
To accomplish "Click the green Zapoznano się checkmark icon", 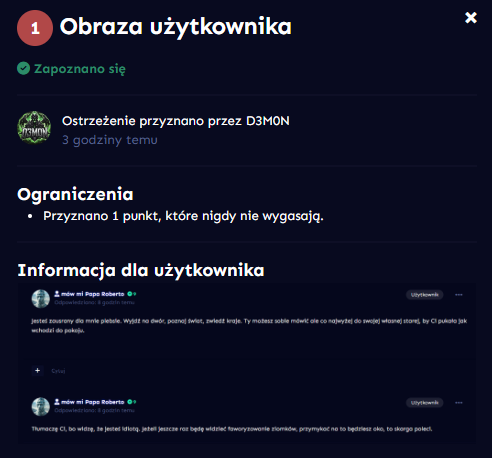I will pos(23,68).
